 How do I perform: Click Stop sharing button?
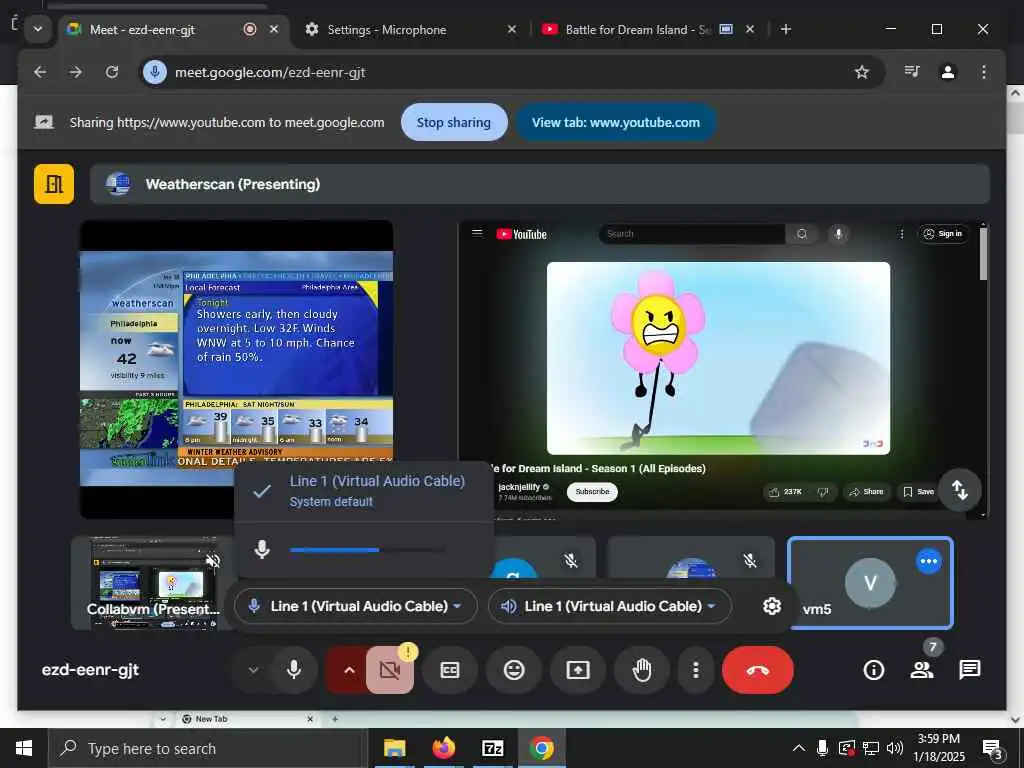454,122
